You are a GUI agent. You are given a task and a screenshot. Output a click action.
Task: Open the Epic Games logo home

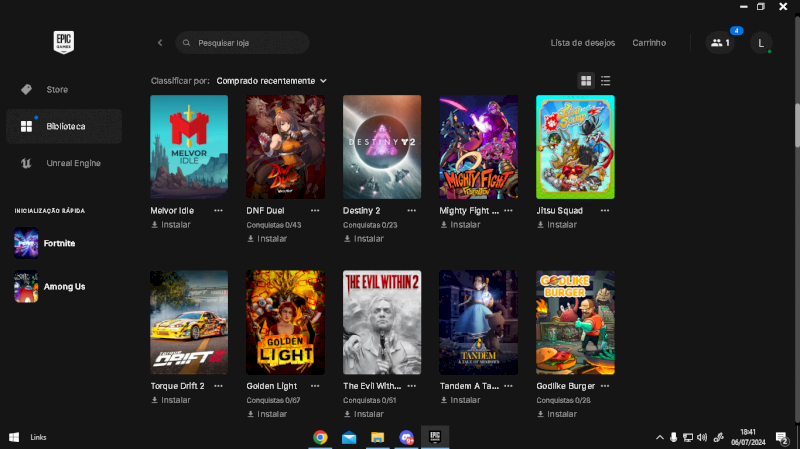[x=64, y=42]
